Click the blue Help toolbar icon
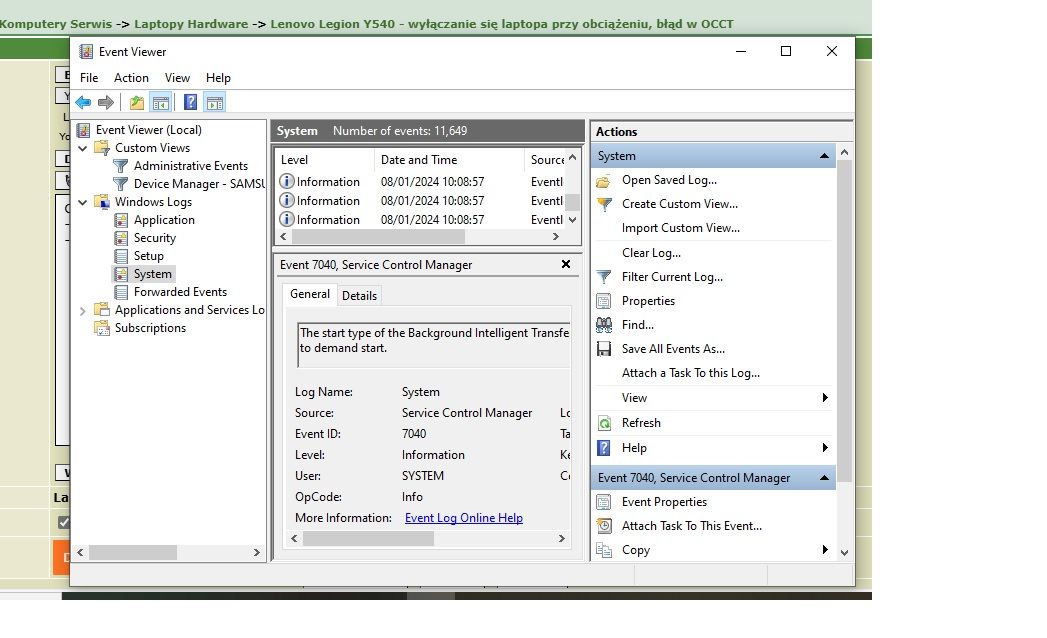 pyautogui.click(x=190, y=102)
